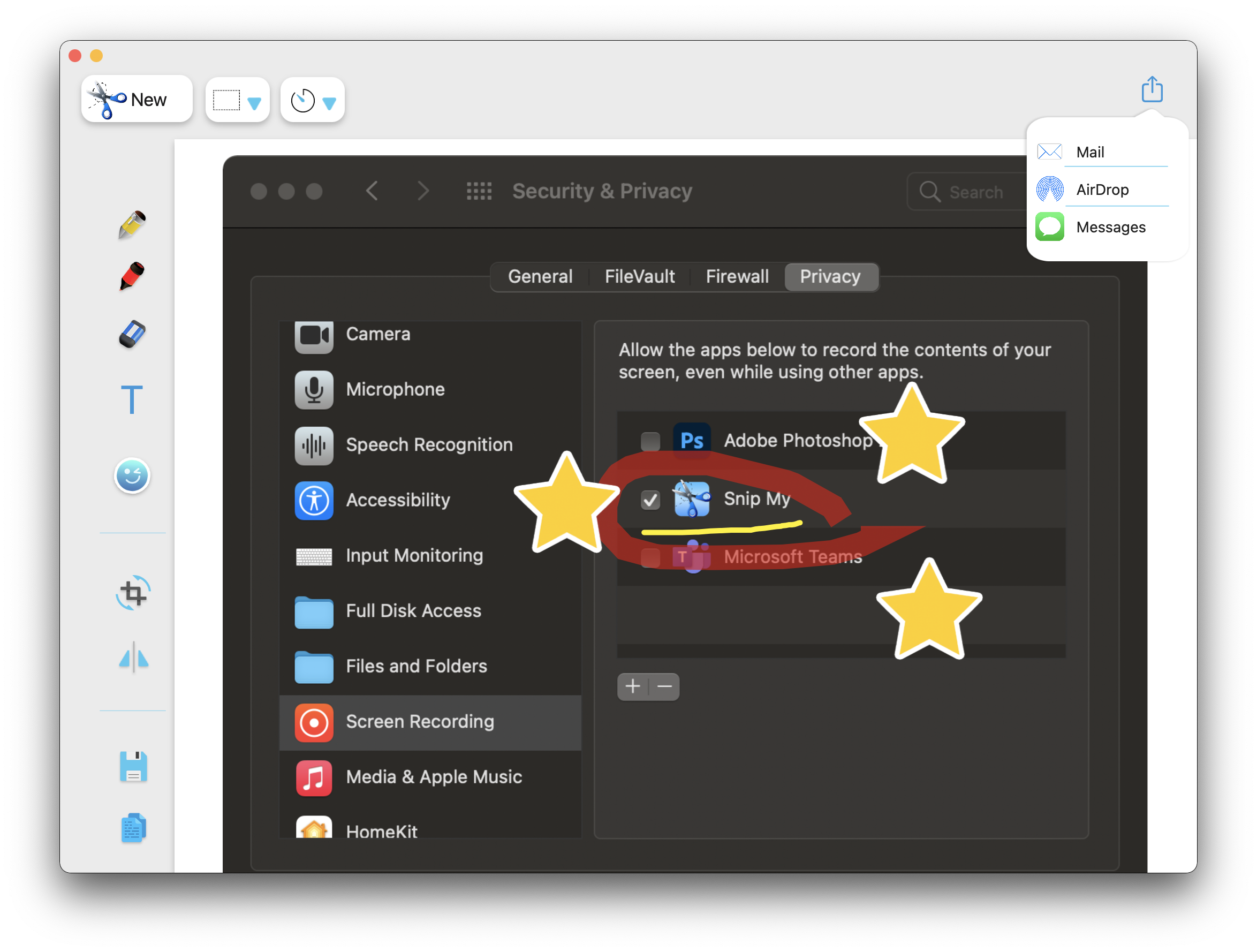Select Screen Recording in the privacy list
The height and width of the screenshot is (952, 1257).
[430, 722]
